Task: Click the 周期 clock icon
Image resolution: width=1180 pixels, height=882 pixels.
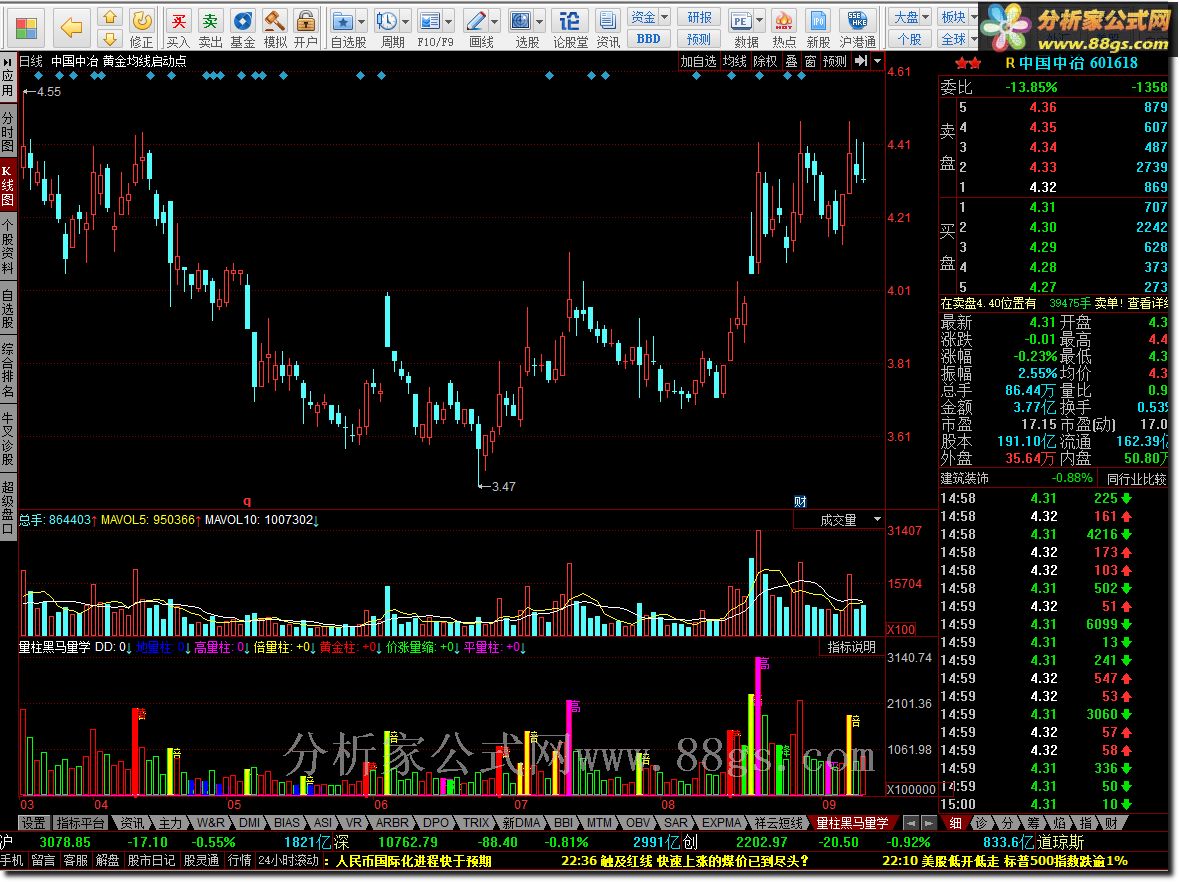Action: [387, 21]
